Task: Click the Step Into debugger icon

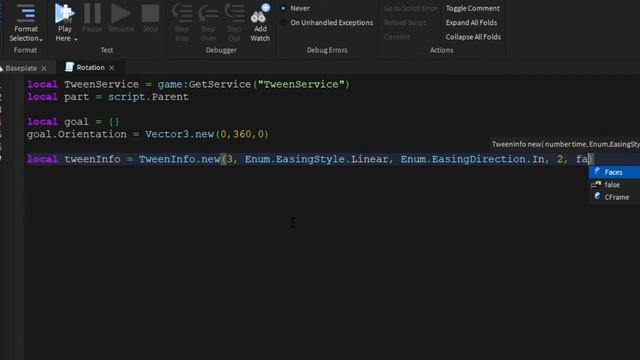Action: point(182,13)
